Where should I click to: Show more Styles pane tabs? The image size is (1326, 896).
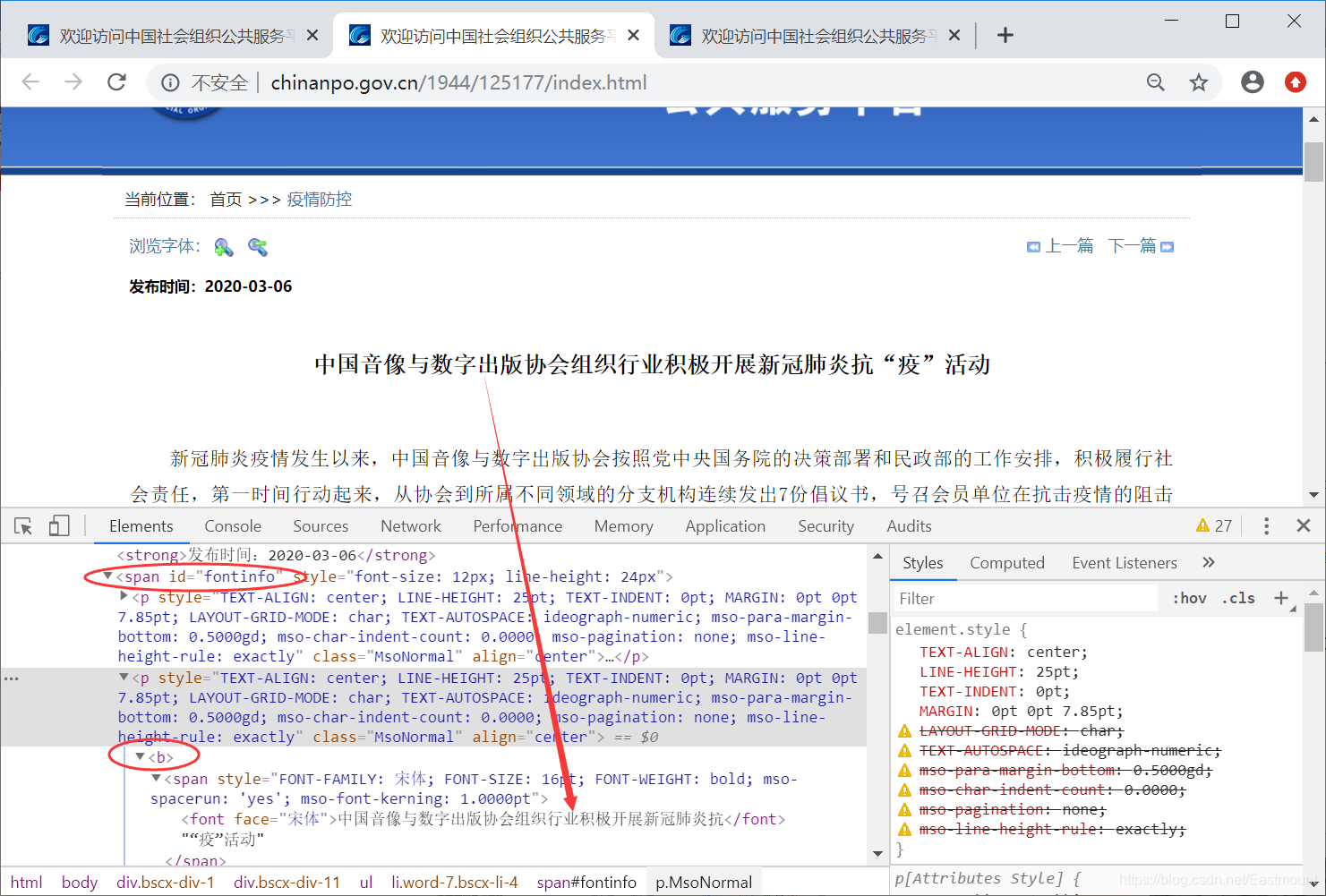pos(1209,562)
